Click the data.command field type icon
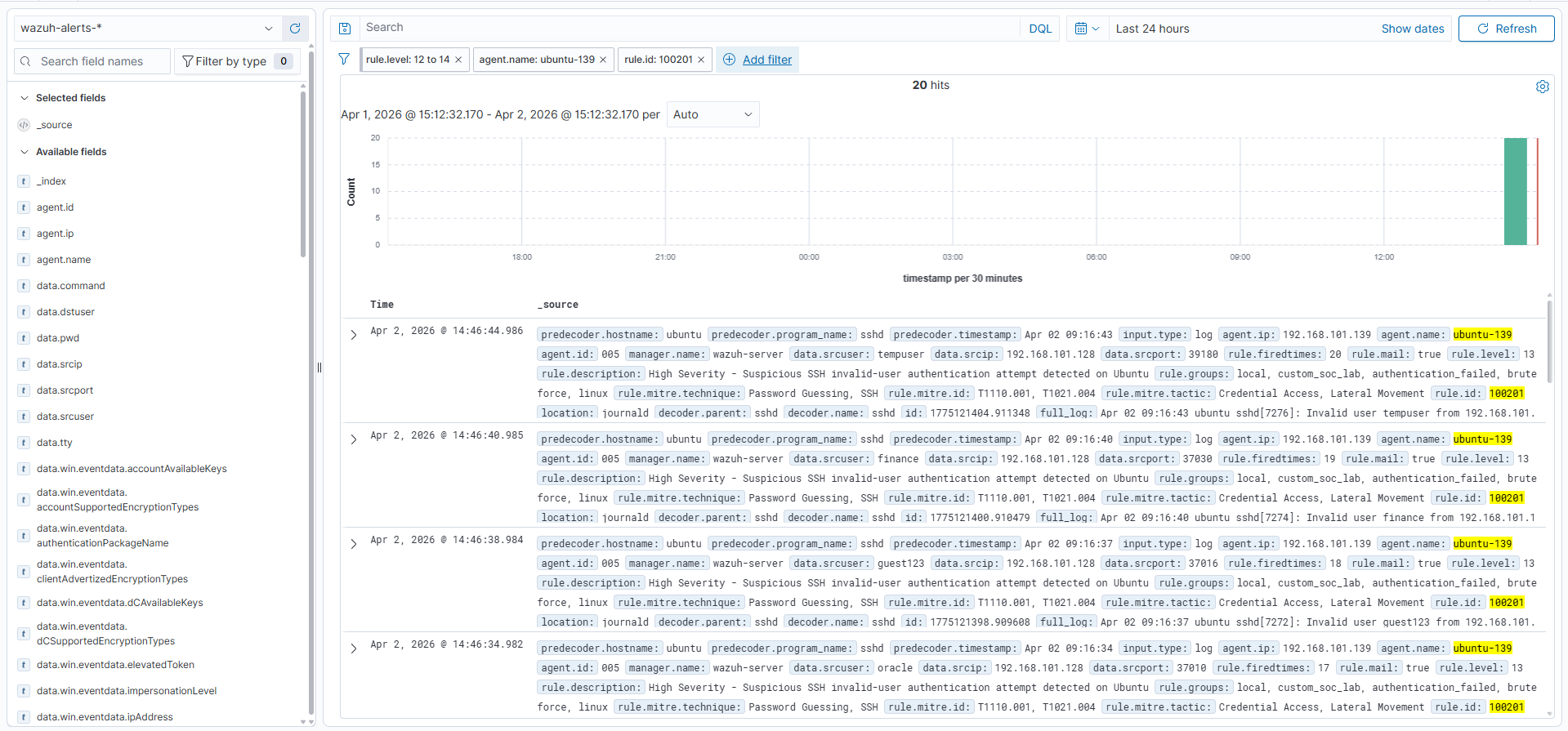Screen dimensions: 1568x731 [x=24, y=286]
